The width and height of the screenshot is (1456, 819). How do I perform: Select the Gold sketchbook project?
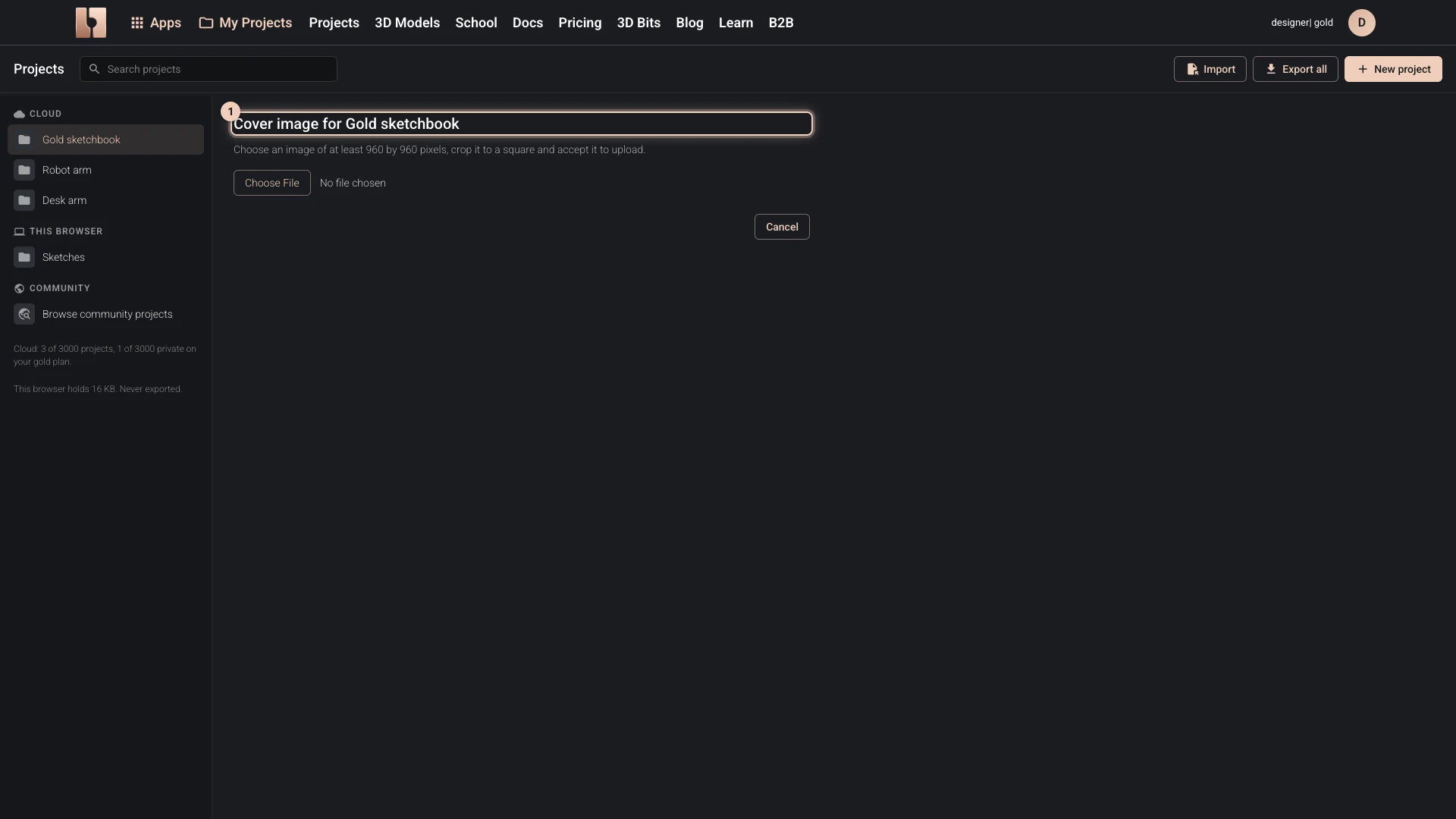click(105, 140)
